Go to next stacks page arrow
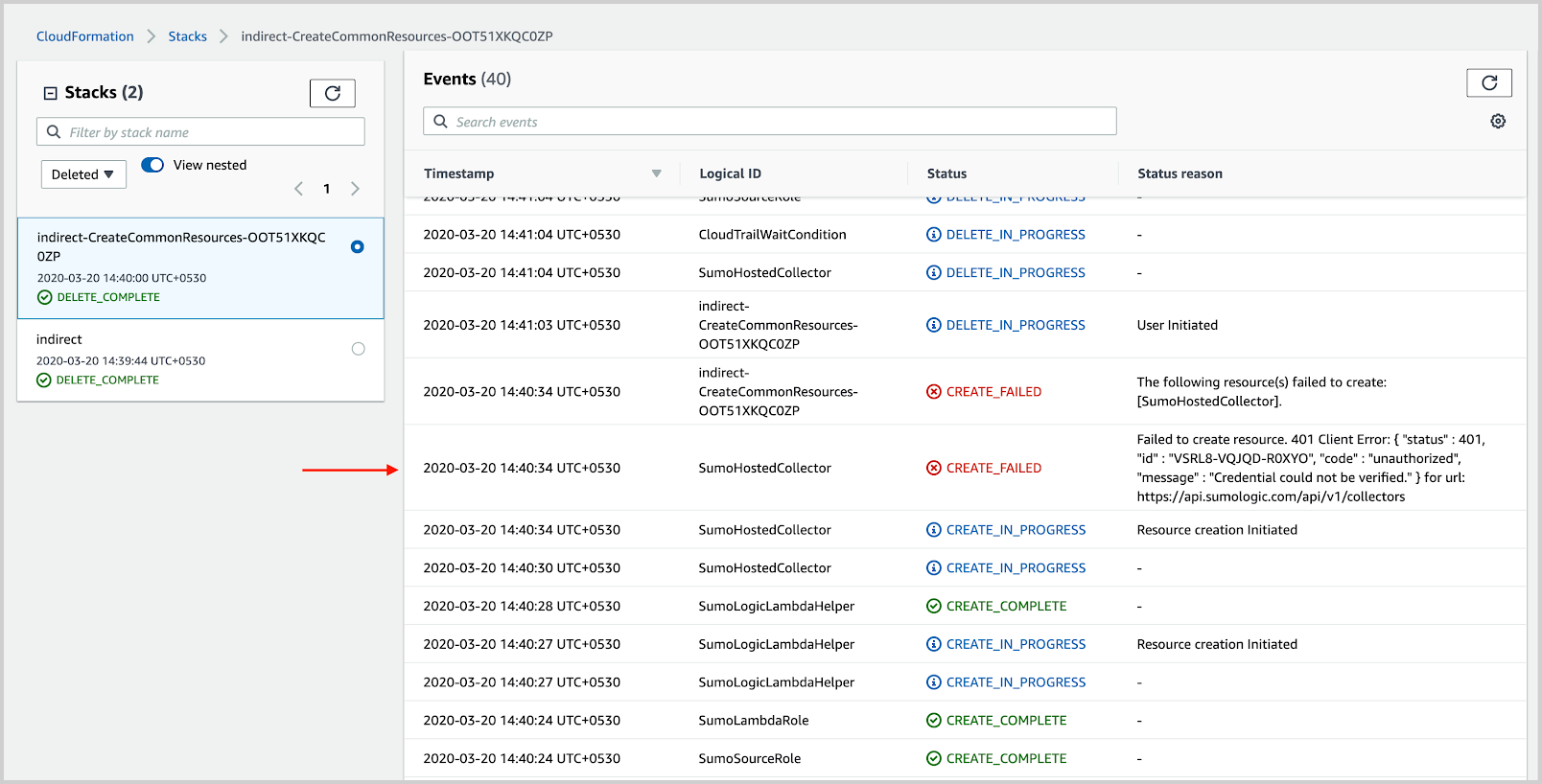Viewport: 1542px width, 784px height. pos(355,189)
